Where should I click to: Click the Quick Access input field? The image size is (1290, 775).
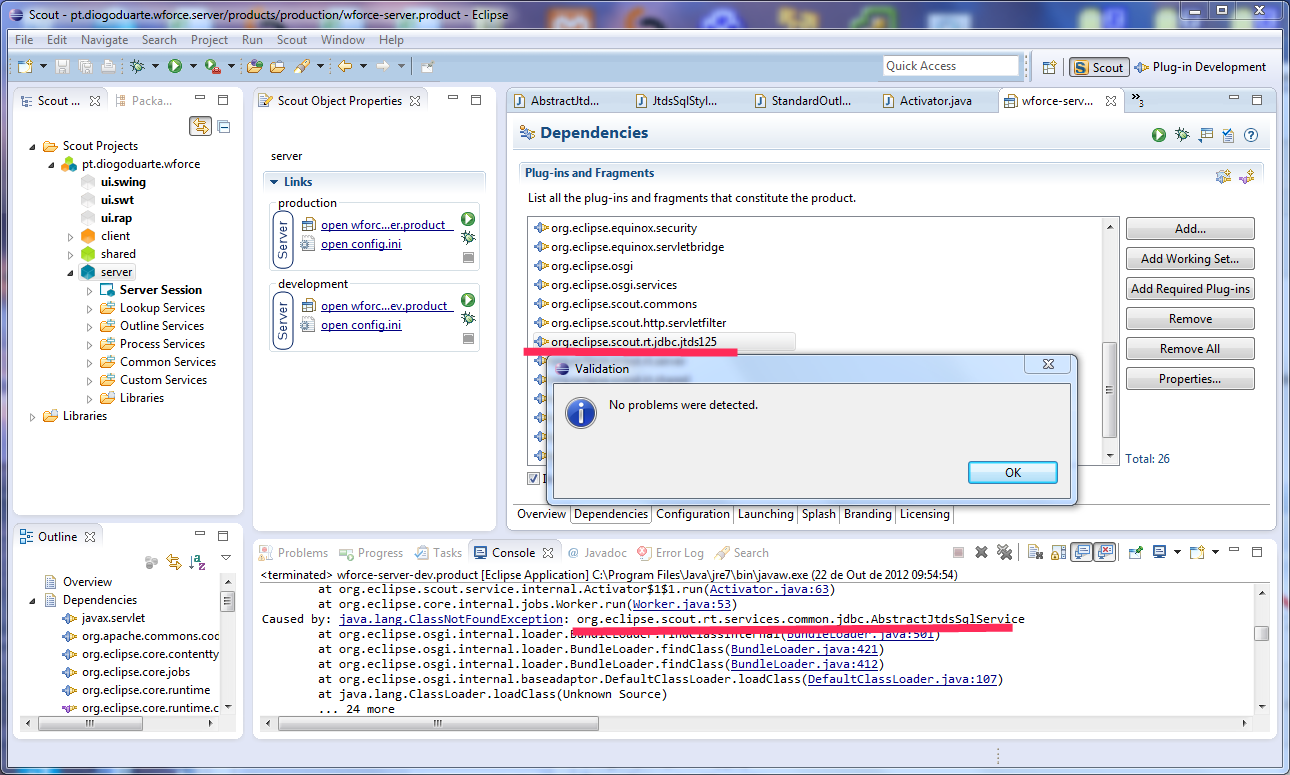coord(951,66)
